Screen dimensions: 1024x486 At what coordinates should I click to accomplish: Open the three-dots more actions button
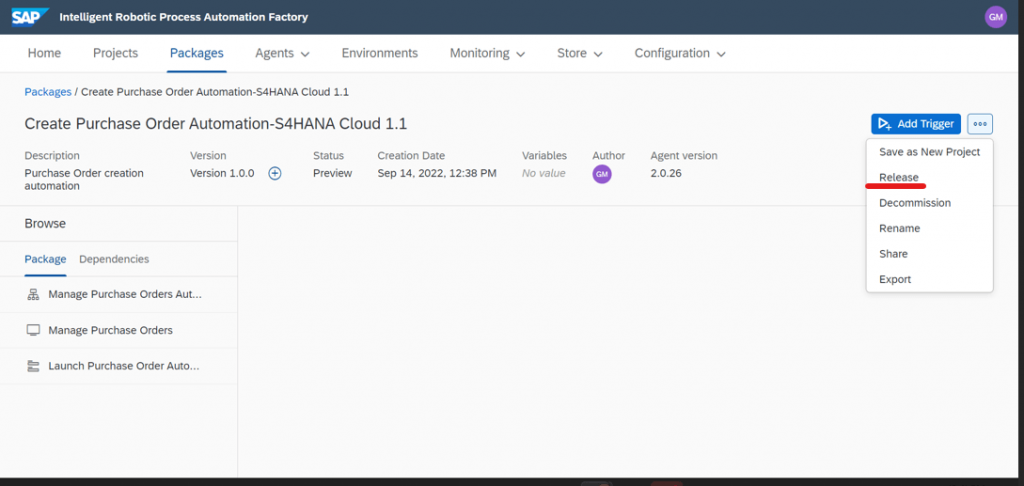pyautogui.click(x=980, y=123)
